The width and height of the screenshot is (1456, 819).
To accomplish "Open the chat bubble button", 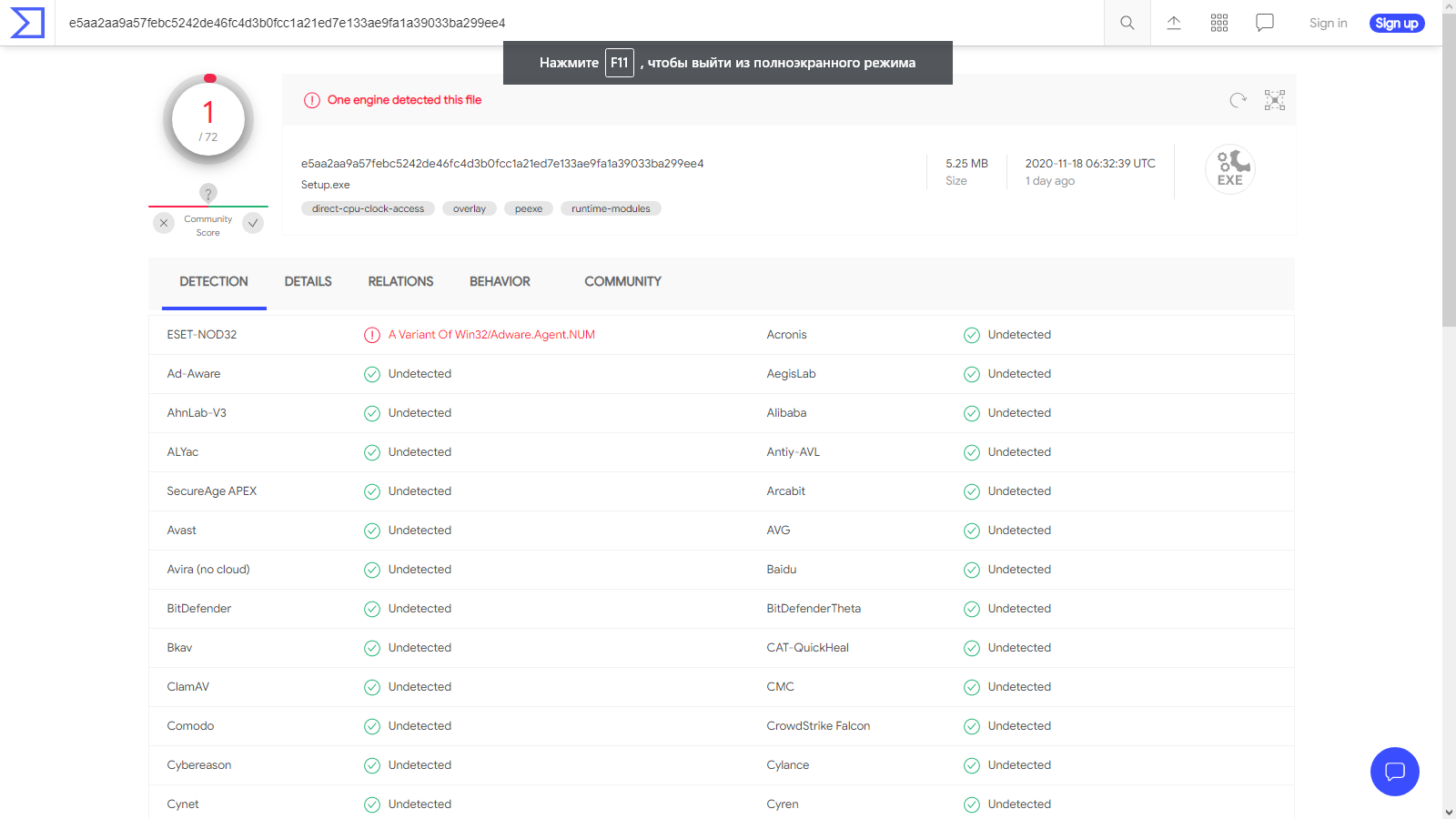I will click(1395, 772).
